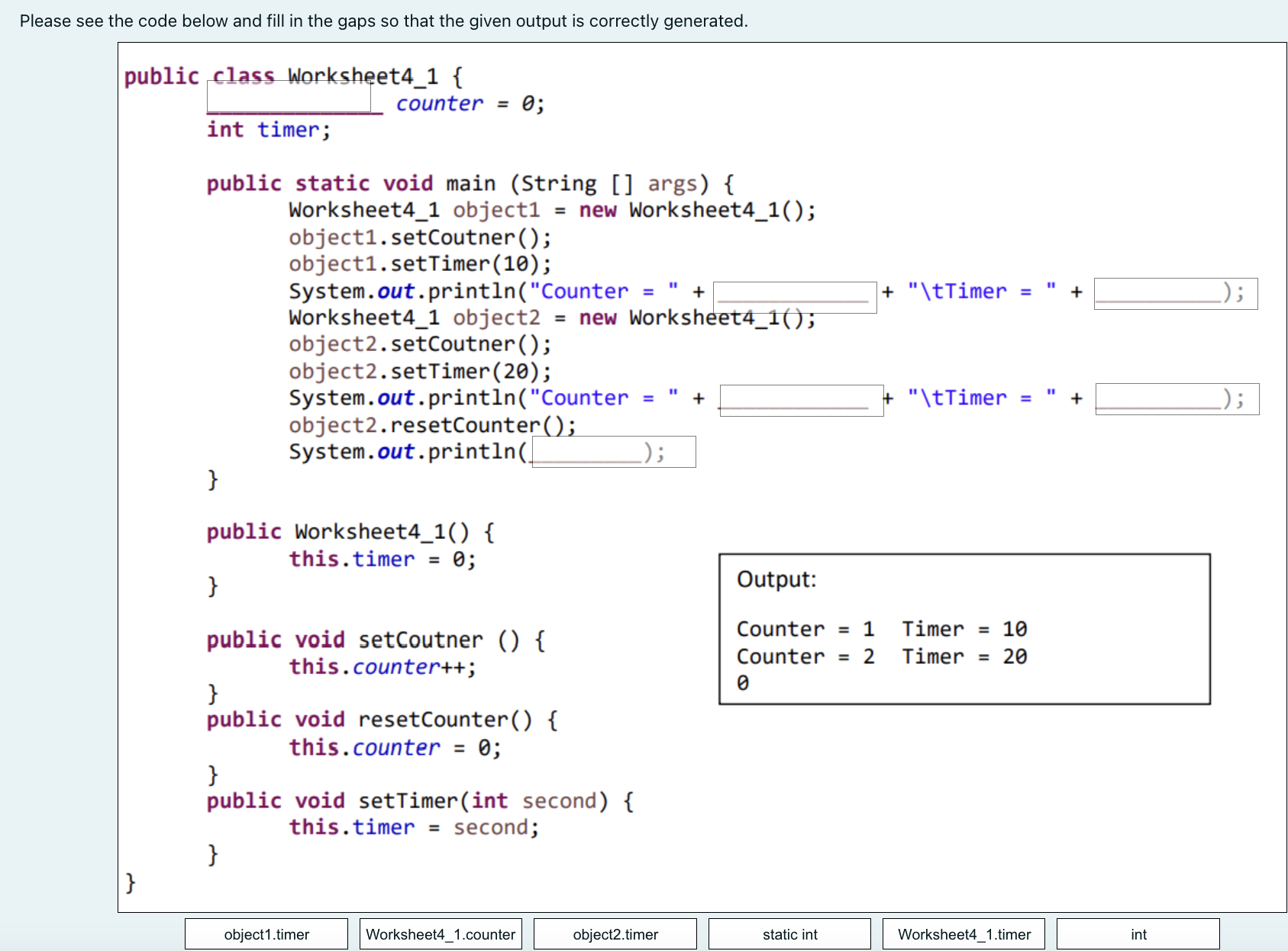The height and width of the screenshot is (951, 1288).
Task: Click the code line 'object2.resetCounter();'
Action: pos(432,425)
